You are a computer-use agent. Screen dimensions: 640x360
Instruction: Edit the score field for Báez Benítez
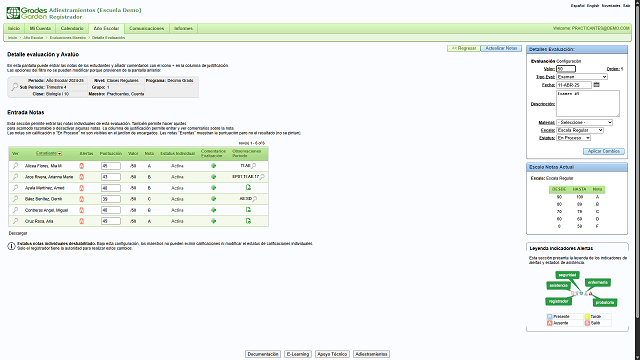[x=111, y=199]
